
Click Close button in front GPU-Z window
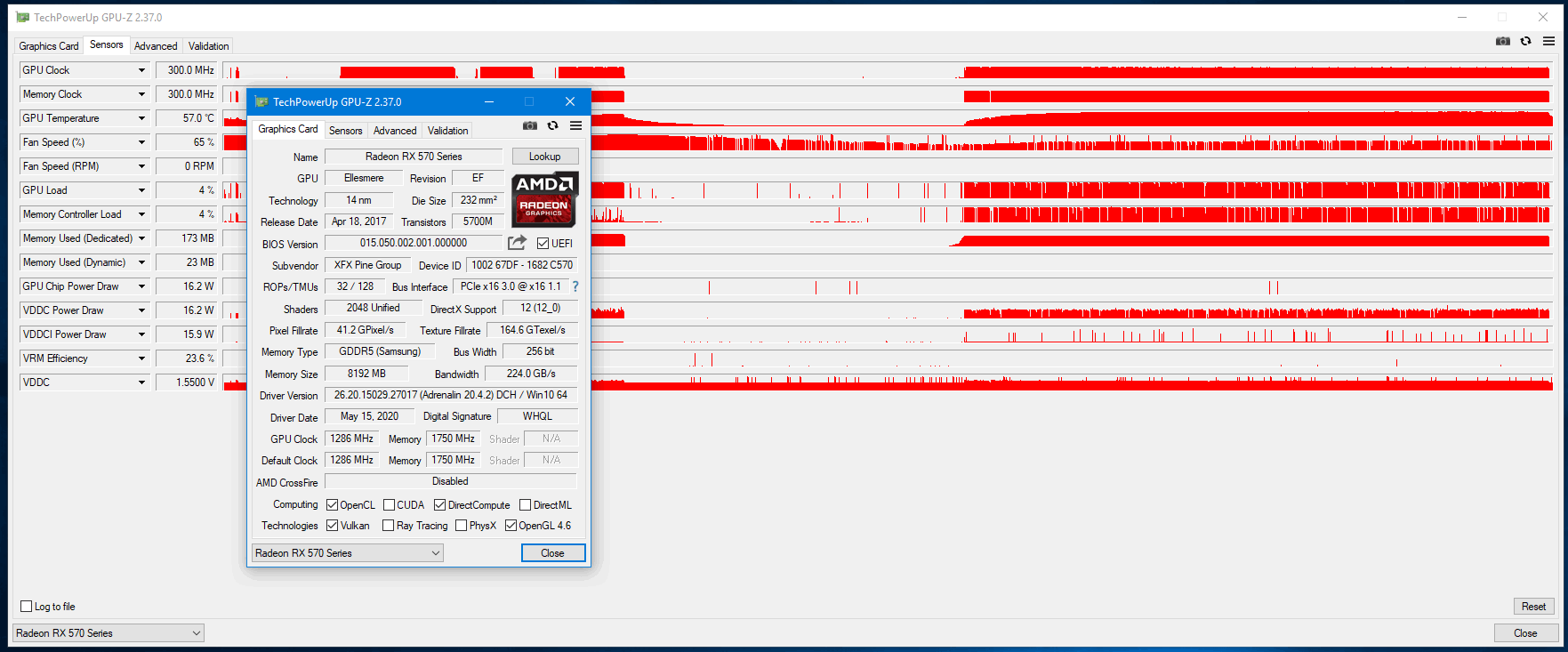click(x=553, y=553)
